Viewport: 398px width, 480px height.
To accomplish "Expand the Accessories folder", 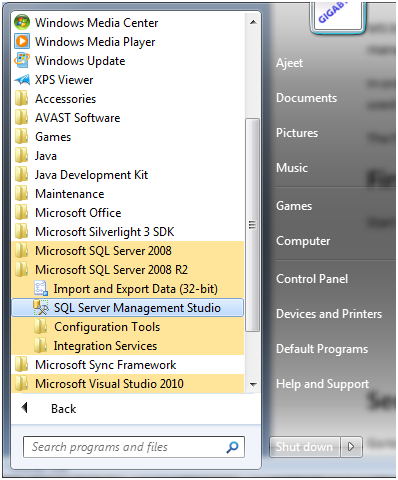I will click(x=128, y=99).
